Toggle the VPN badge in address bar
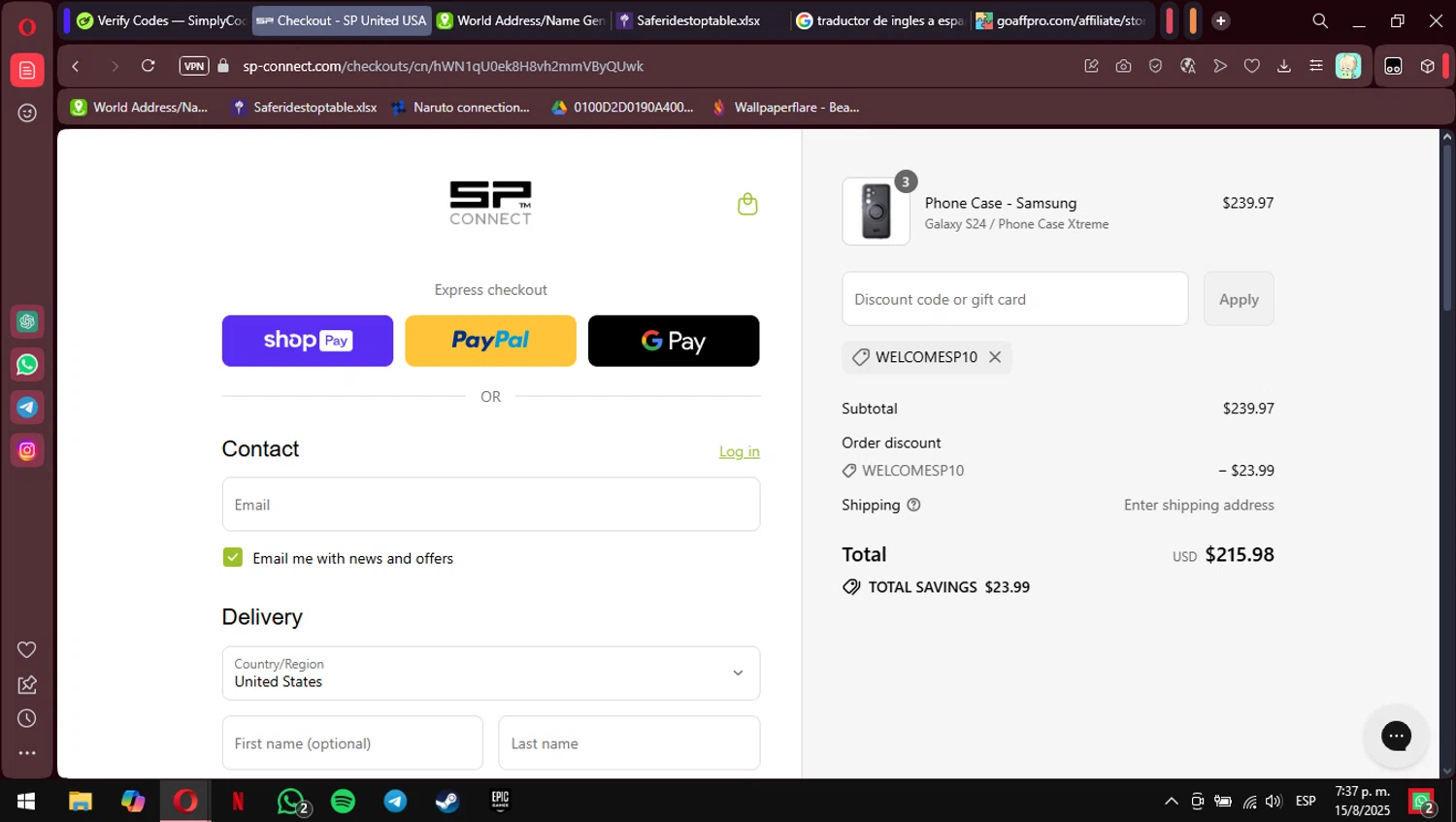Image resolution: width=1456 pixels, height=822 pixels. [194, 66]
